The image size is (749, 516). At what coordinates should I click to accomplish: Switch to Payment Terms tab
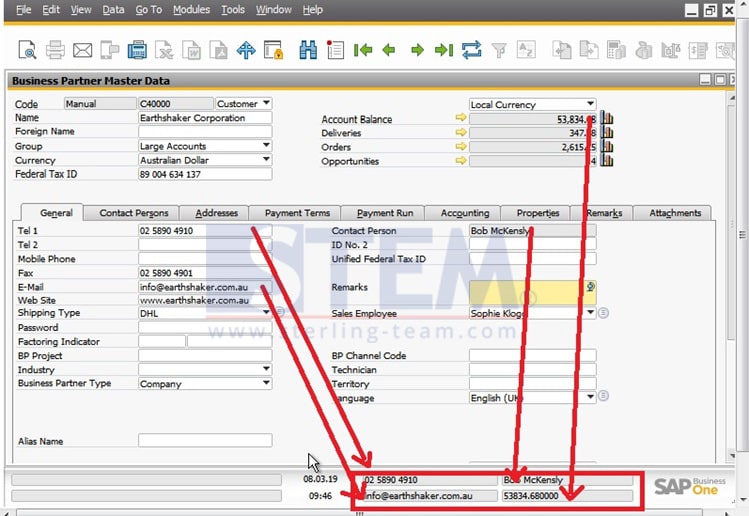(297, 213)
